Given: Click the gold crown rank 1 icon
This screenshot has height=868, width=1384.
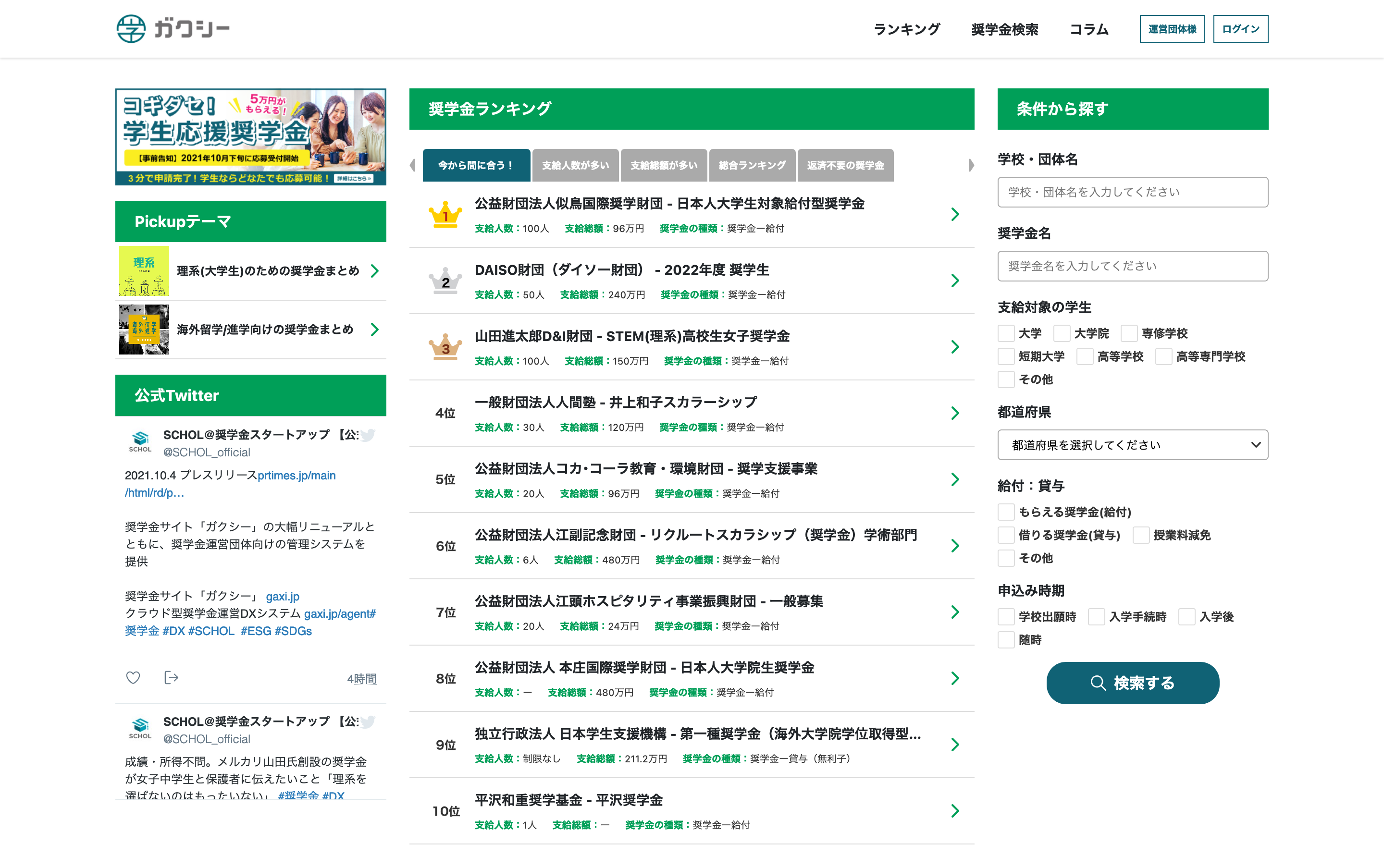Looking at the screenshot, I should click(x=445, y=215).
